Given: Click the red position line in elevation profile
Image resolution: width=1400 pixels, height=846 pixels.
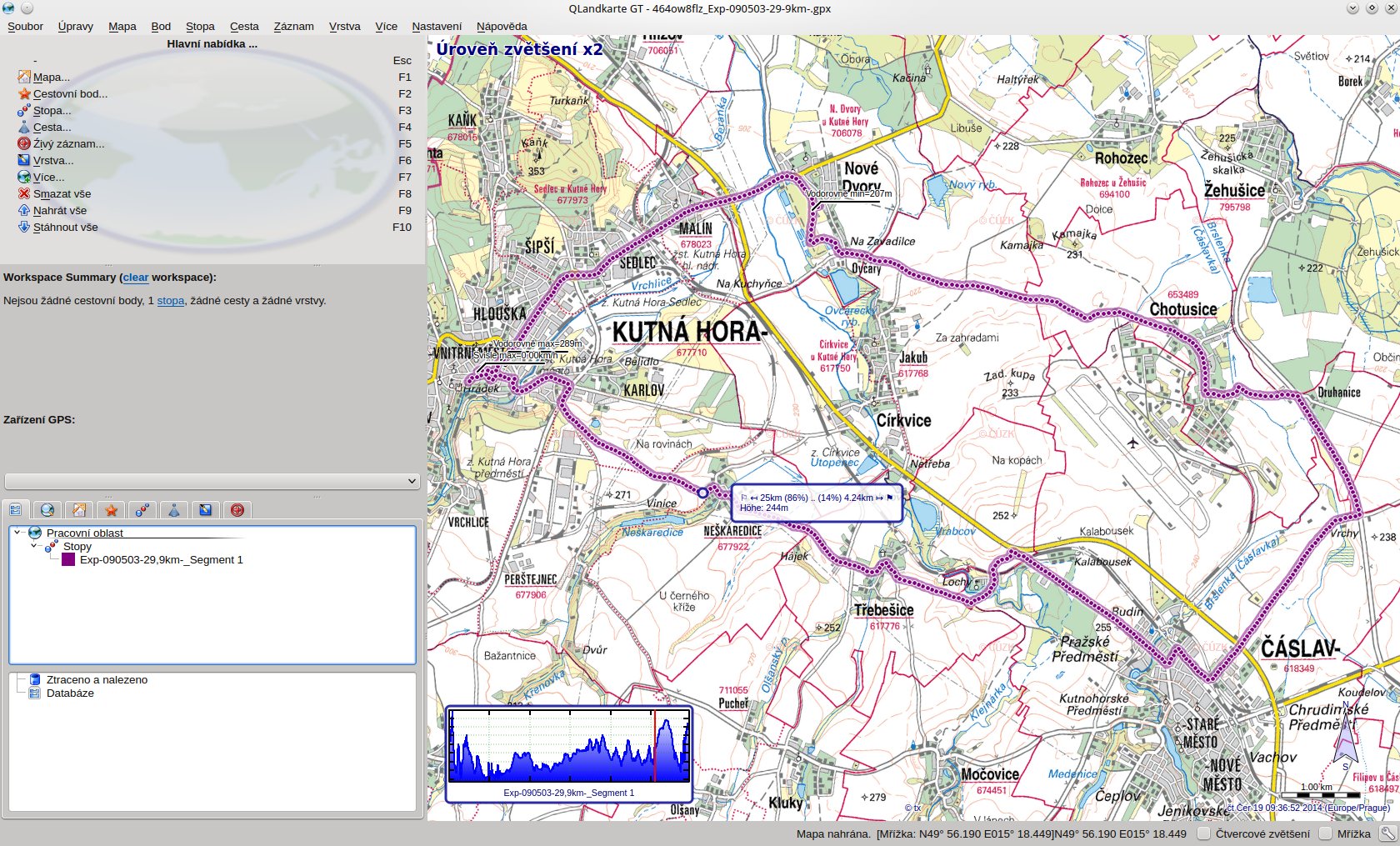Looking at the screenshot, I should click(x=655, y=746).
